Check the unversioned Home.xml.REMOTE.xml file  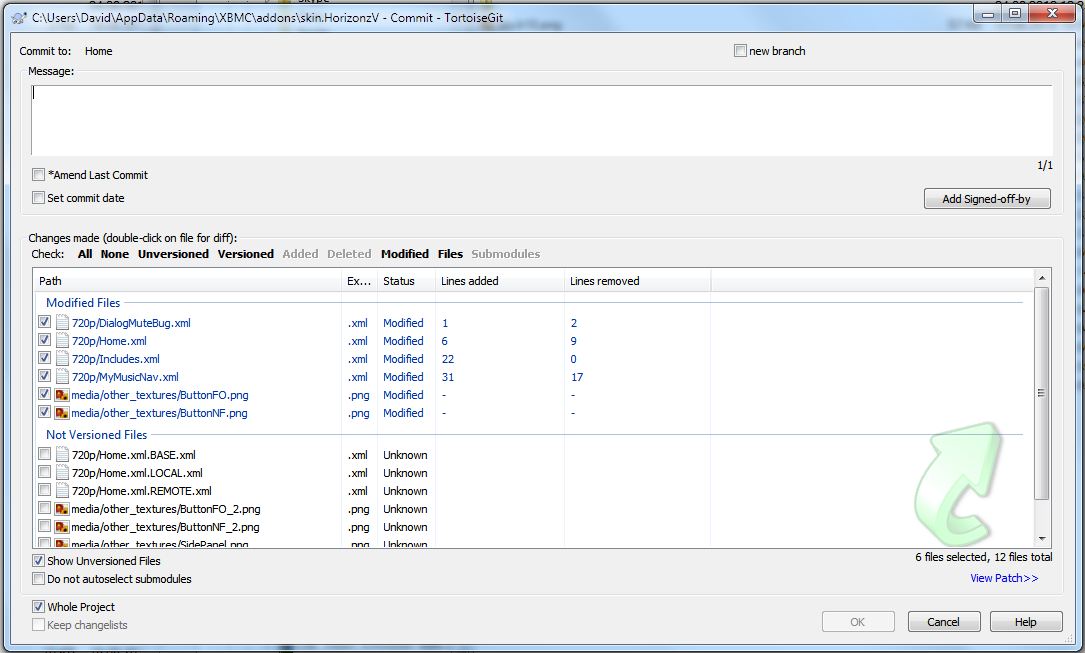pyautogui.click(x=44, y=490)
